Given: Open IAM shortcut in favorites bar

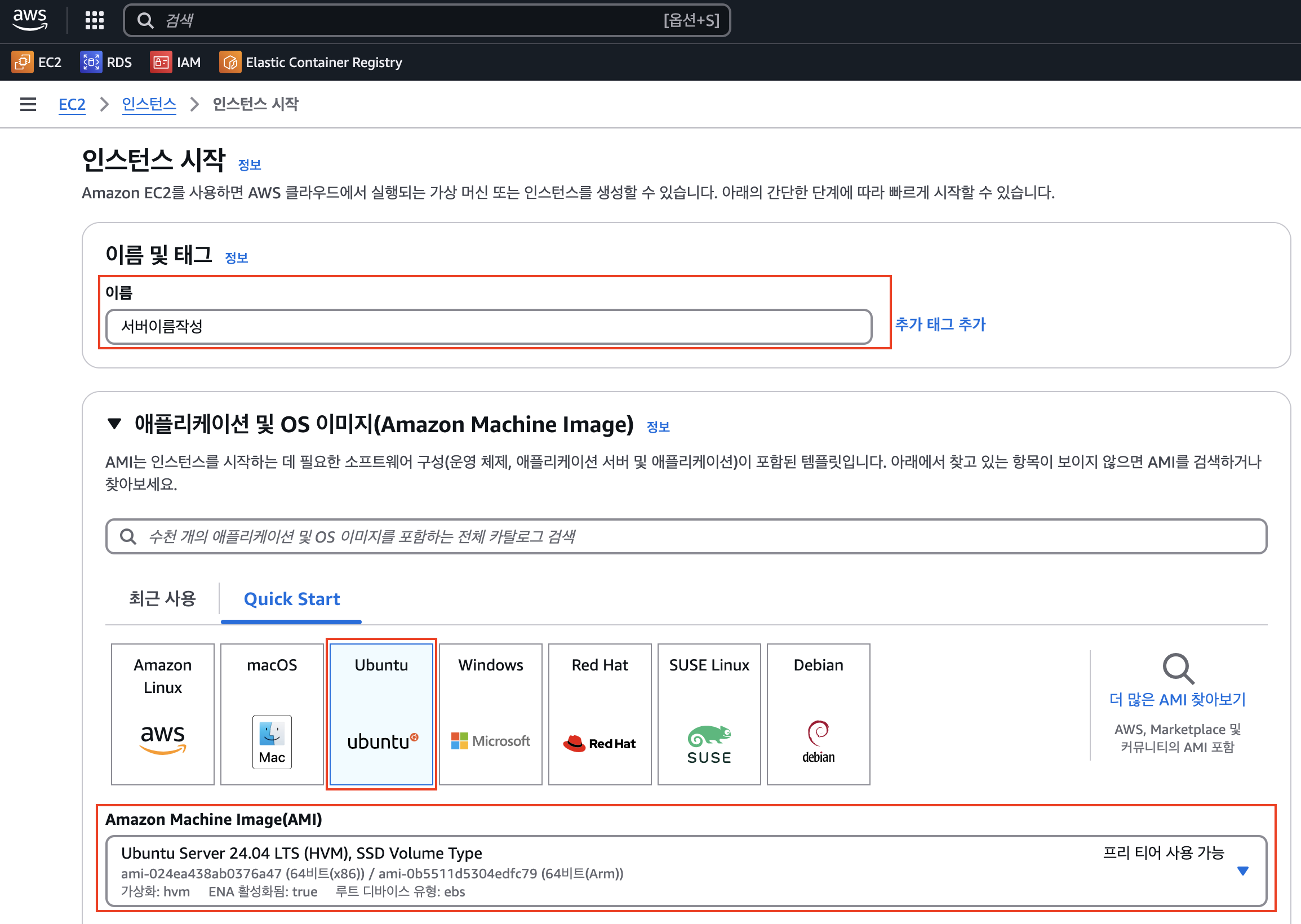Looking at the screenshot, I should [x=175, y=62].
